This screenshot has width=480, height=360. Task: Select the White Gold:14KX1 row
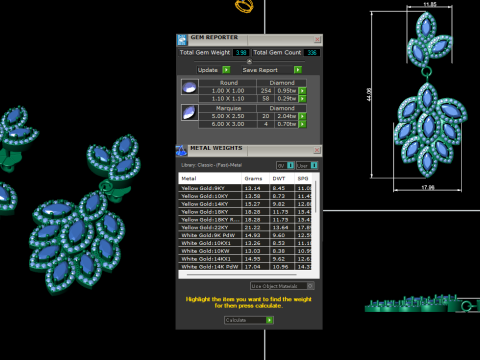pyautogui.click(x=245, y=259)
